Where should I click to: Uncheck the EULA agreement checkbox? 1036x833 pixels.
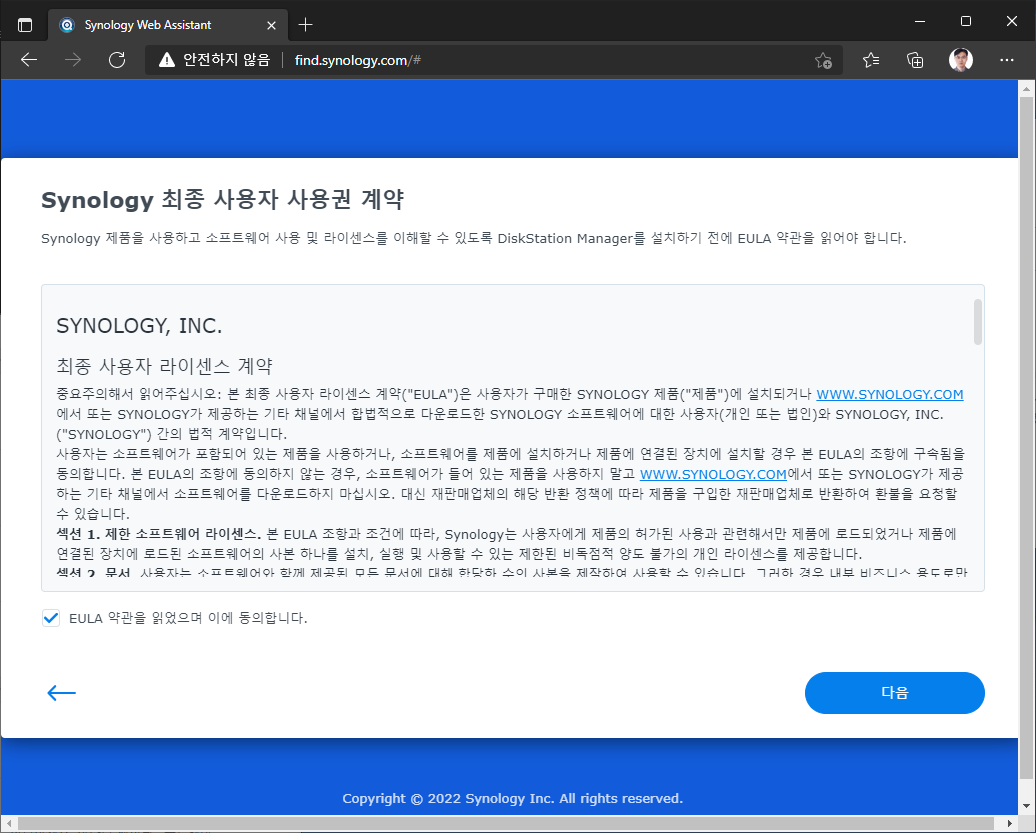[51, 618]
